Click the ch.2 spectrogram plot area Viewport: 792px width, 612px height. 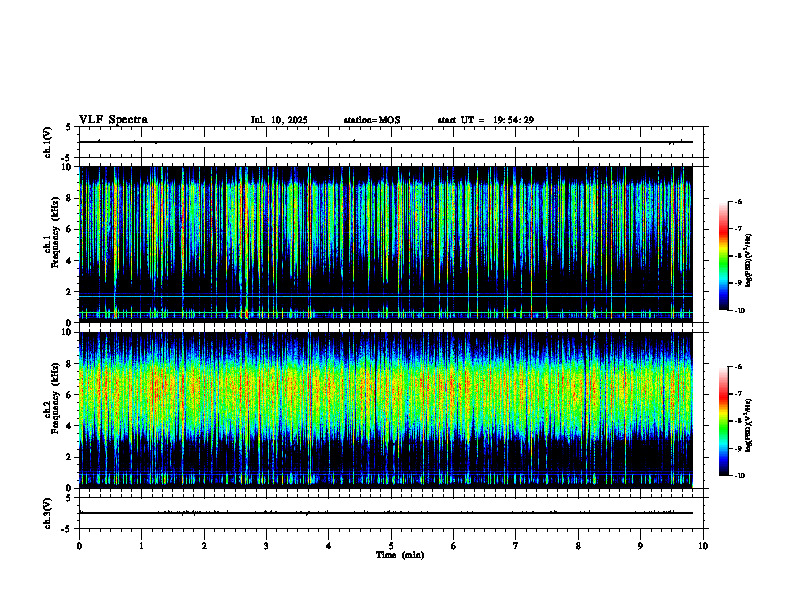[x=385, y=411]
